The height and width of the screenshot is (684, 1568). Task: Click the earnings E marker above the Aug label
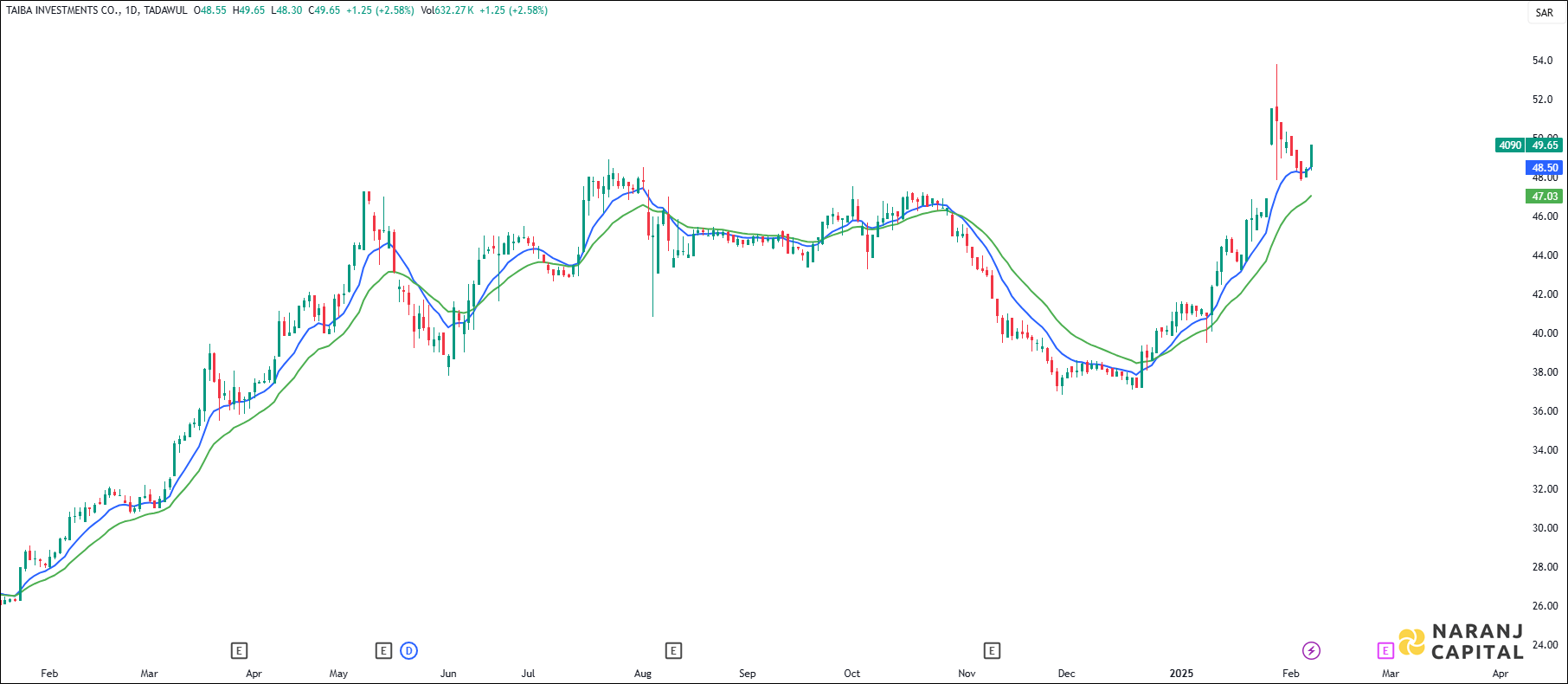(x=673, y=650)
